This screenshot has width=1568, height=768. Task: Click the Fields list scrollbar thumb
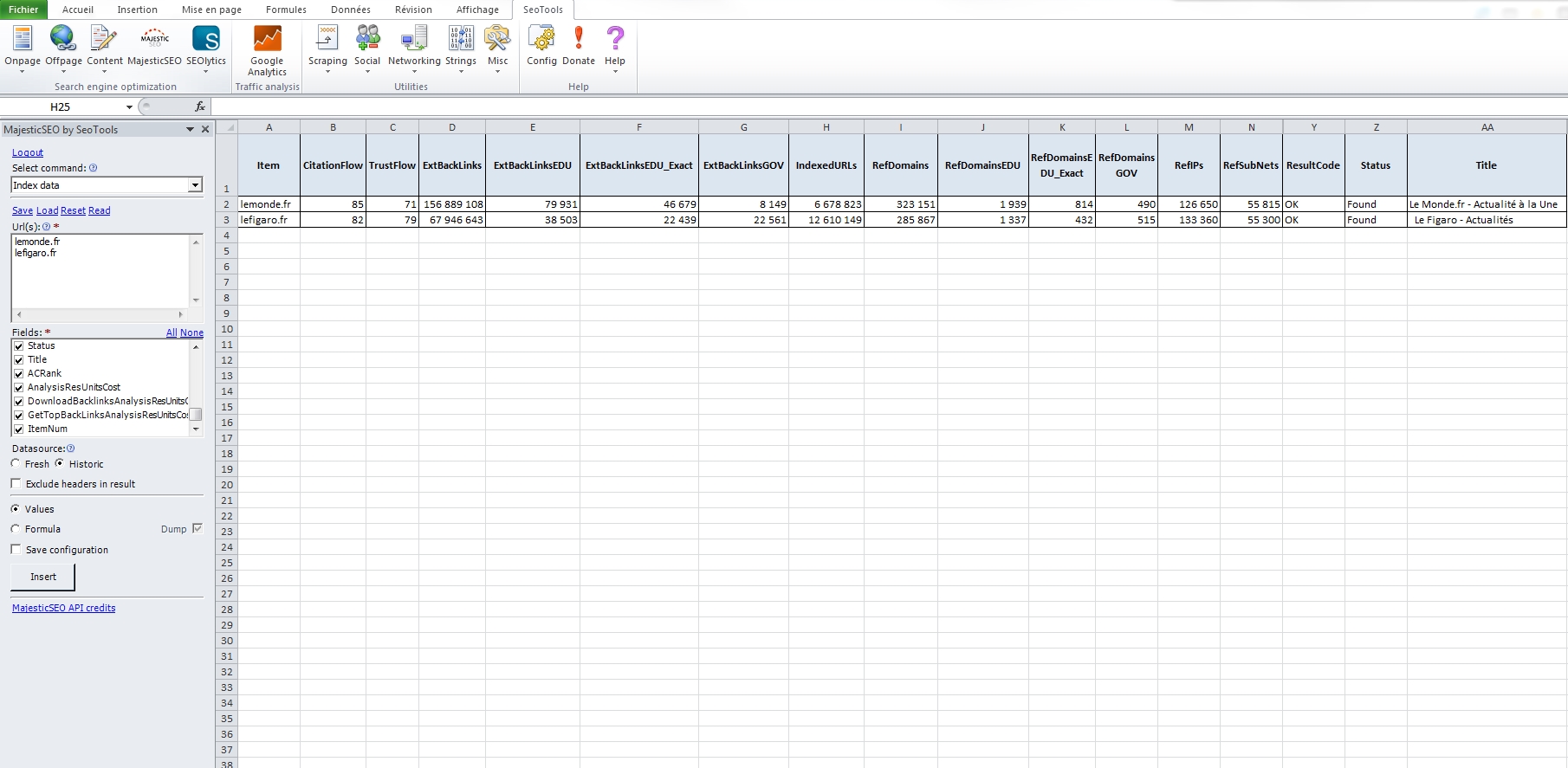tap(197, 414)
